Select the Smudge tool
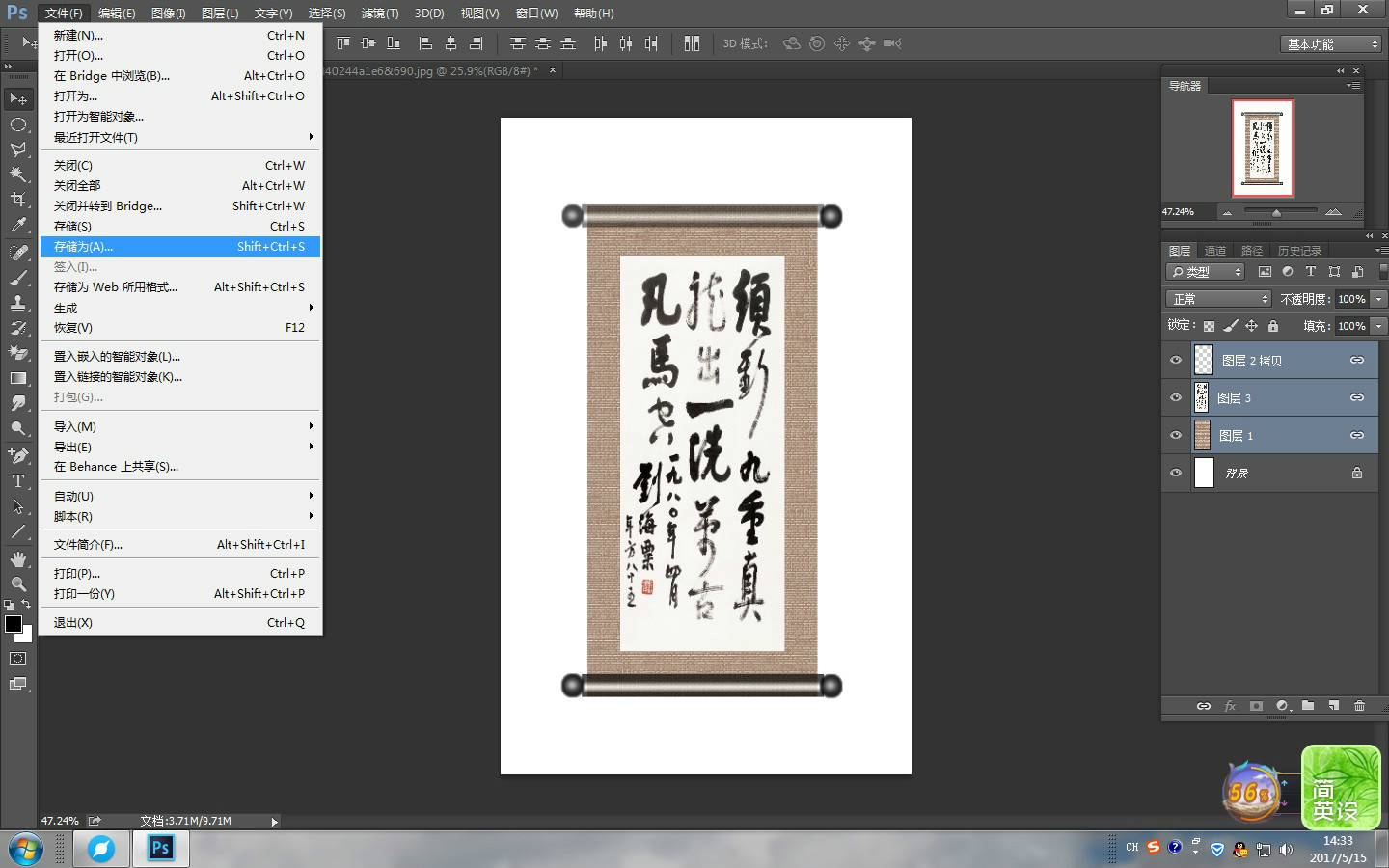 coord(18,403)
